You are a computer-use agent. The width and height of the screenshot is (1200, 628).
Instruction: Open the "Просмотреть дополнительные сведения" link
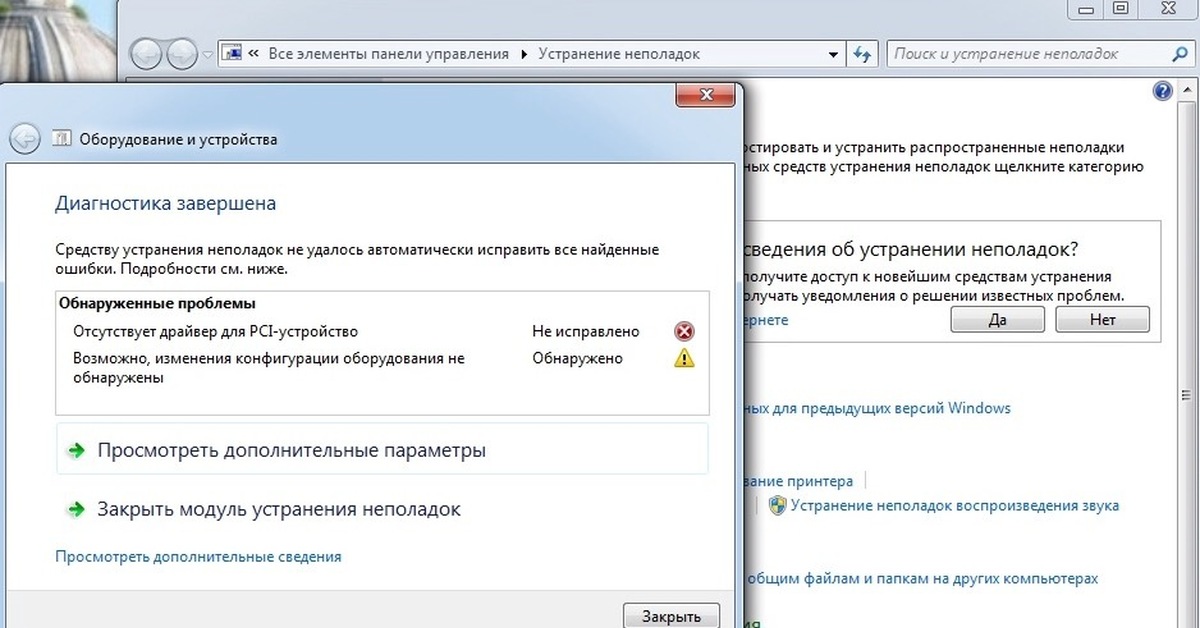pyautogui.click(x=198, y=556)
